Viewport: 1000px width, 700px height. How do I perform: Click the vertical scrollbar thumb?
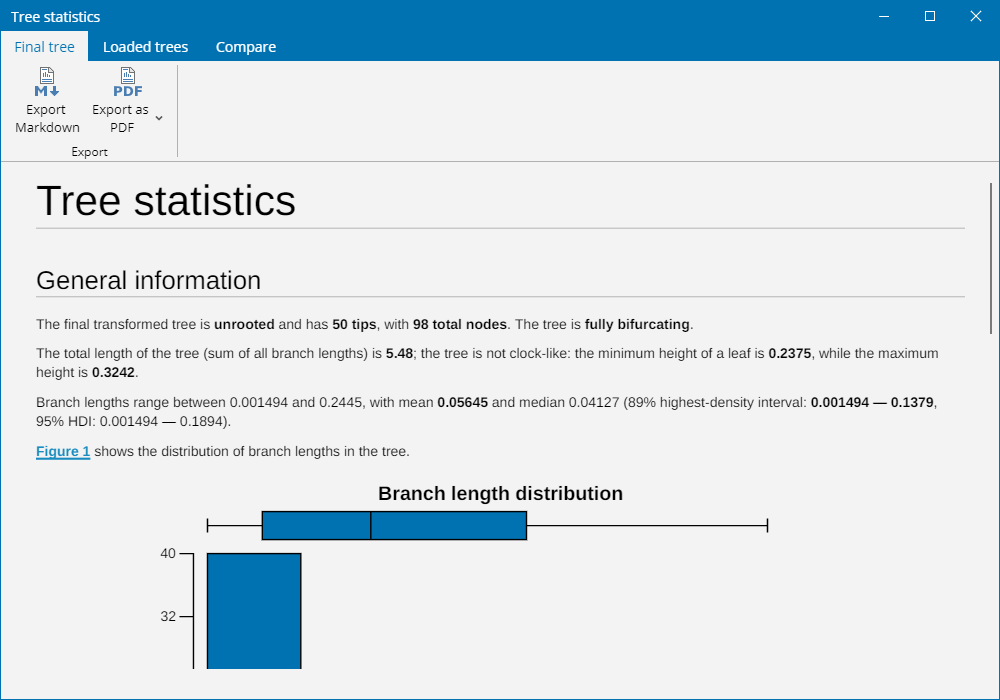pos(990,258)
